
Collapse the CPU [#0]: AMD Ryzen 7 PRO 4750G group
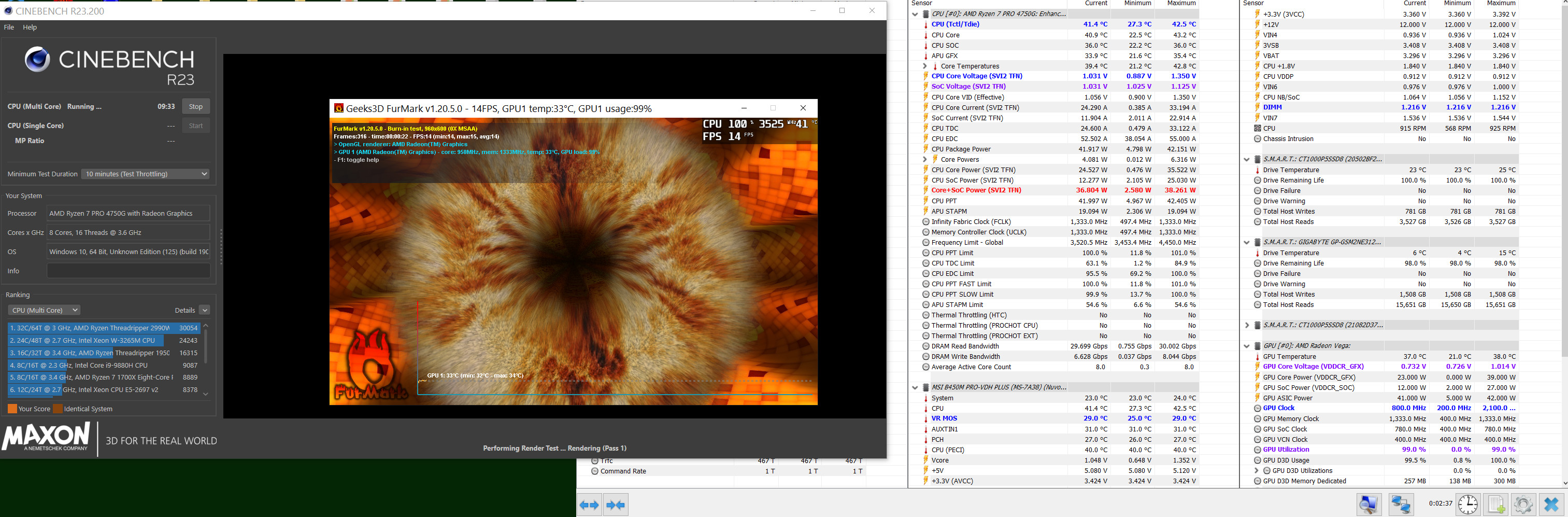coord(915,15)
